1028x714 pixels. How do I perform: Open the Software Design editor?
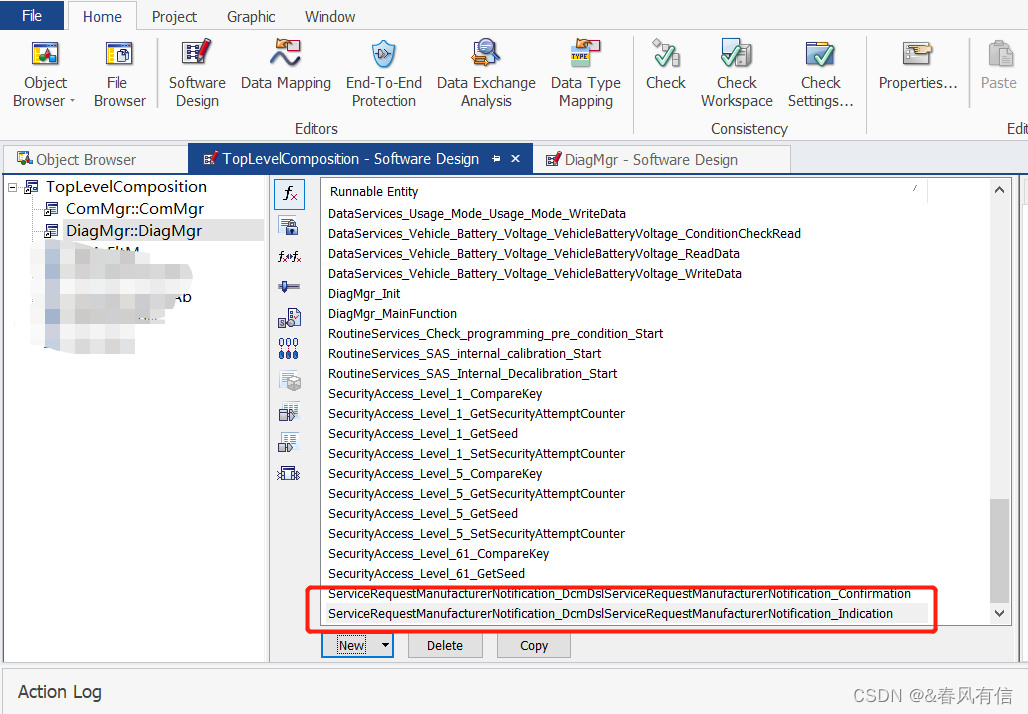[197, 73]
